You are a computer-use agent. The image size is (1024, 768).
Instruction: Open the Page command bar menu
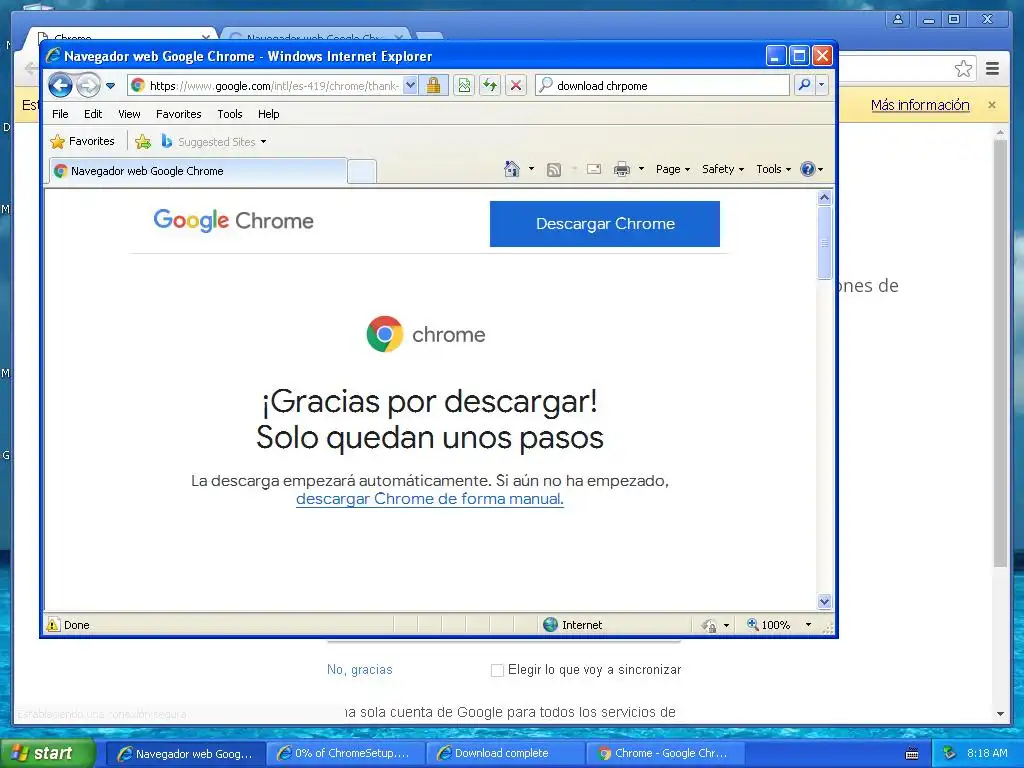(x=673, y=169)
